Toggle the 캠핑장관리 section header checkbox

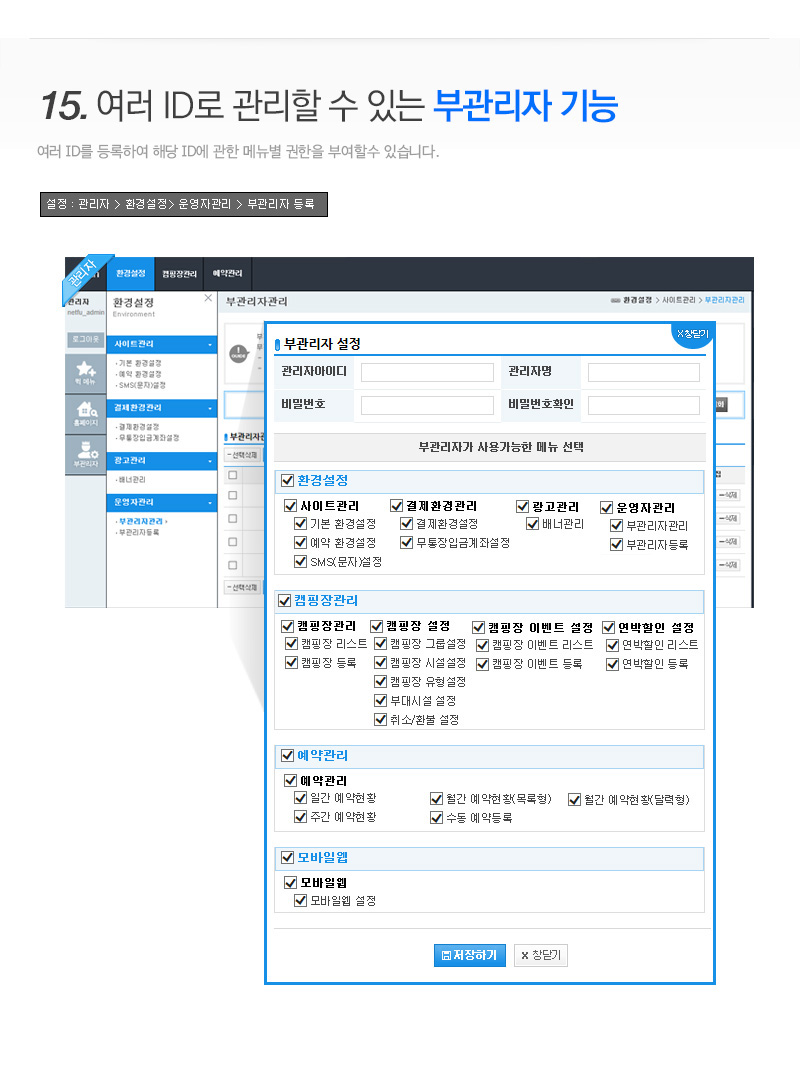coord(285,601)
